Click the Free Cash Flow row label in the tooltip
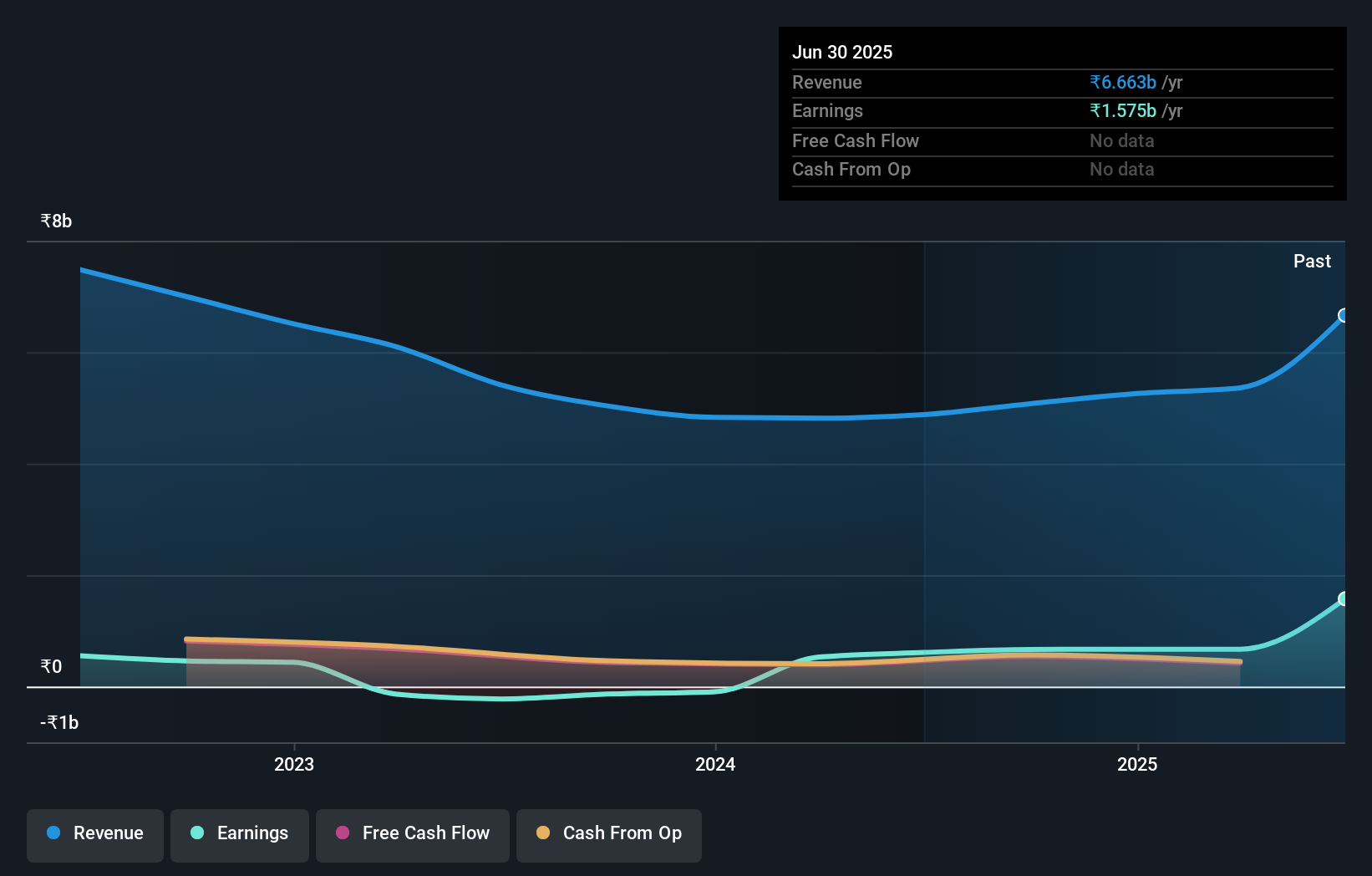The width and height of the screenshot is (1372, 876). click(x=856, y=140)
